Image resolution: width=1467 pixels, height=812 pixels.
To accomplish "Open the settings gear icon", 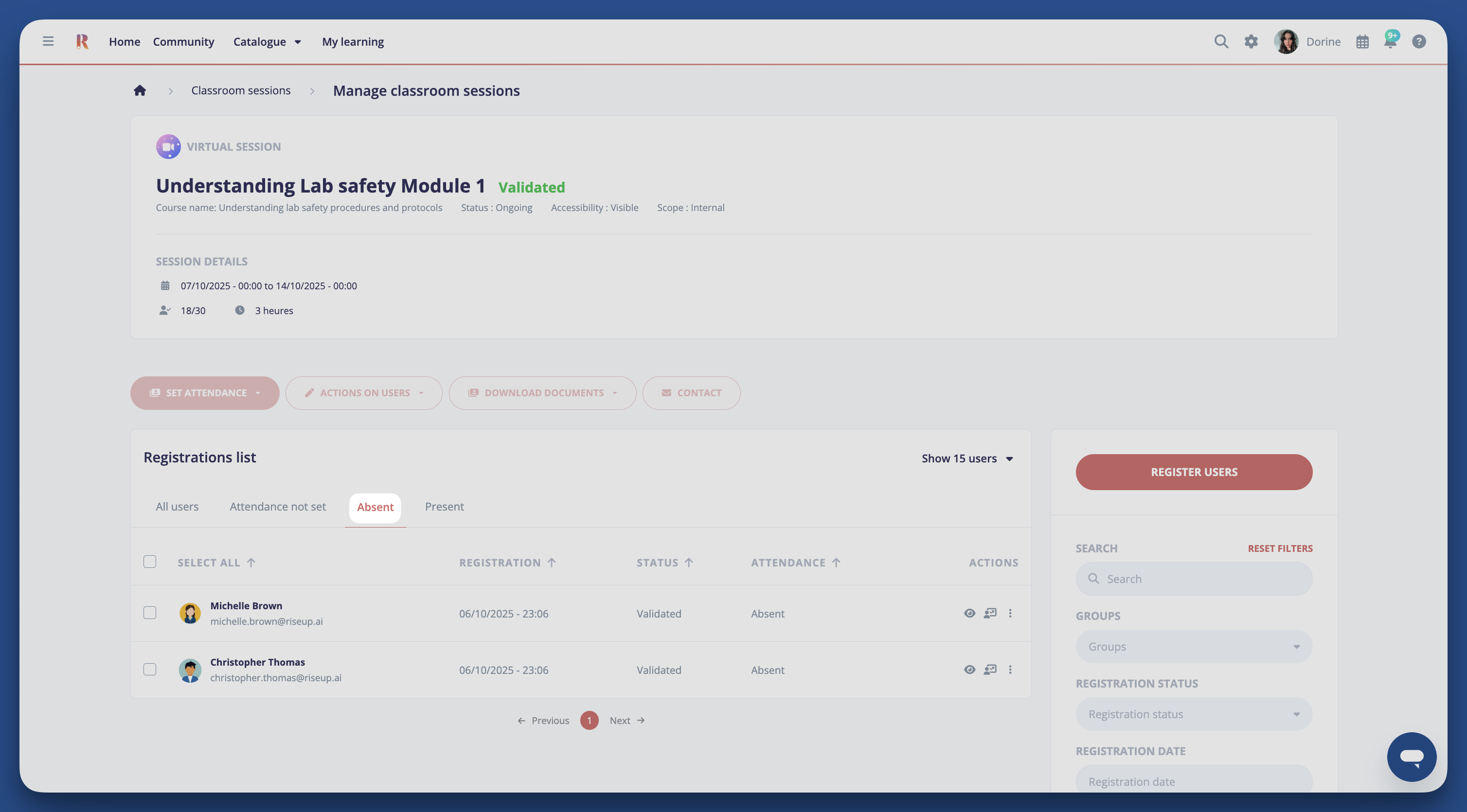I will tap(1251, 41).
